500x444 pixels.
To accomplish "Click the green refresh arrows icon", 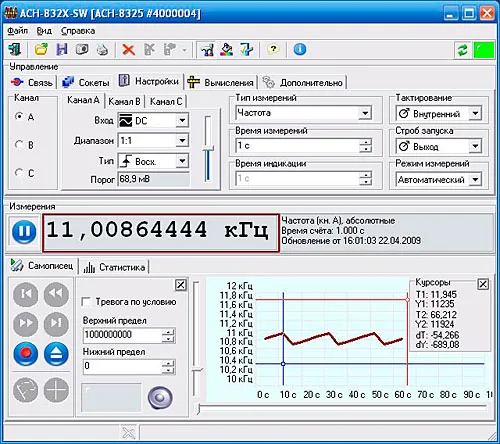I will [462, 50].
